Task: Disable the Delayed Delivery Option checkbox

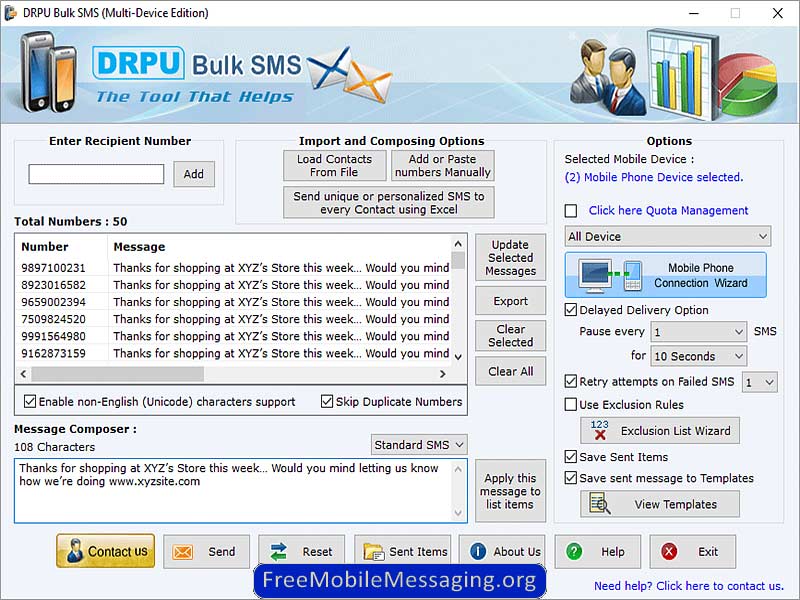Action: click(x=571, y=310)
